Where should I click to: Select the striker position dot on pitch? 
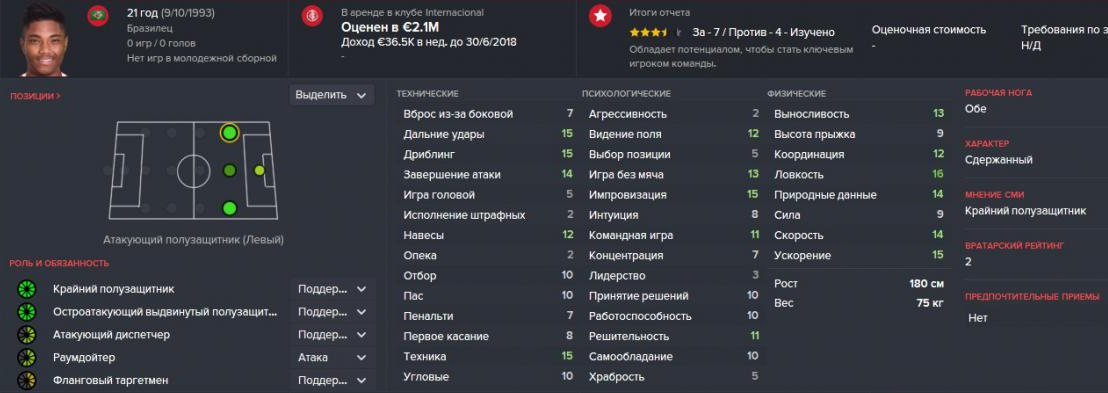[259, 170]
